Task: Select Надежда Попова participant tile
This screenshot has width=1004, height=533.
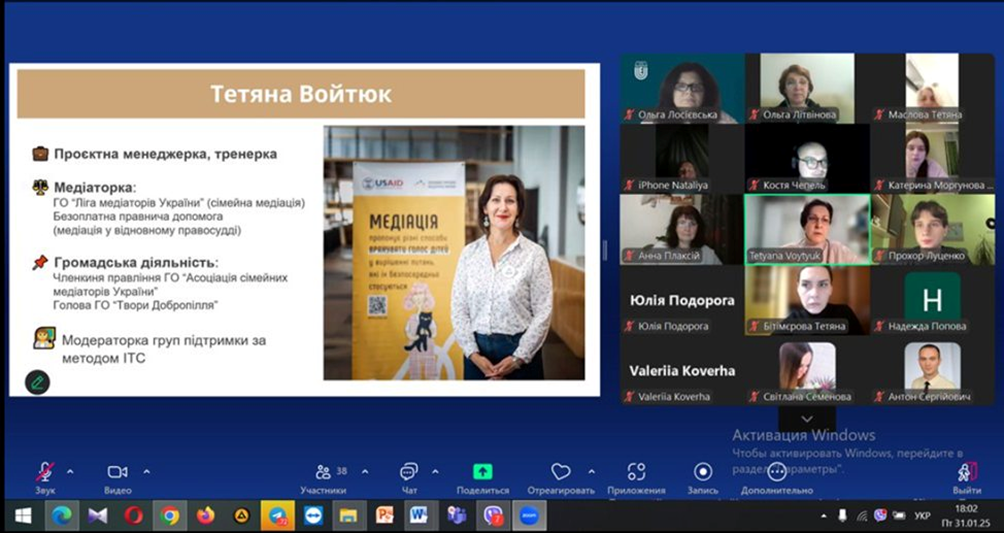Action: point(932,300)
